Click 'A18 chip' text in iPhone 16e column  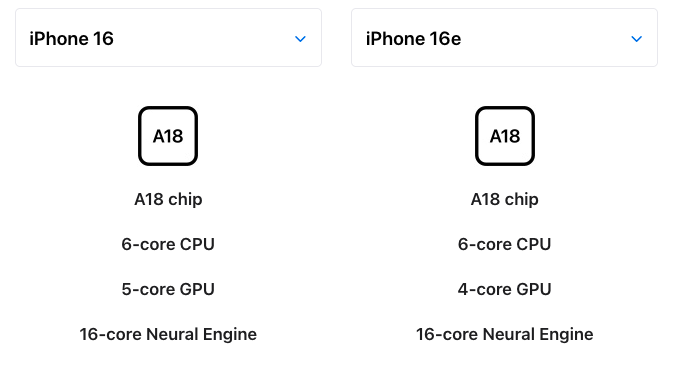coord(504,199)
